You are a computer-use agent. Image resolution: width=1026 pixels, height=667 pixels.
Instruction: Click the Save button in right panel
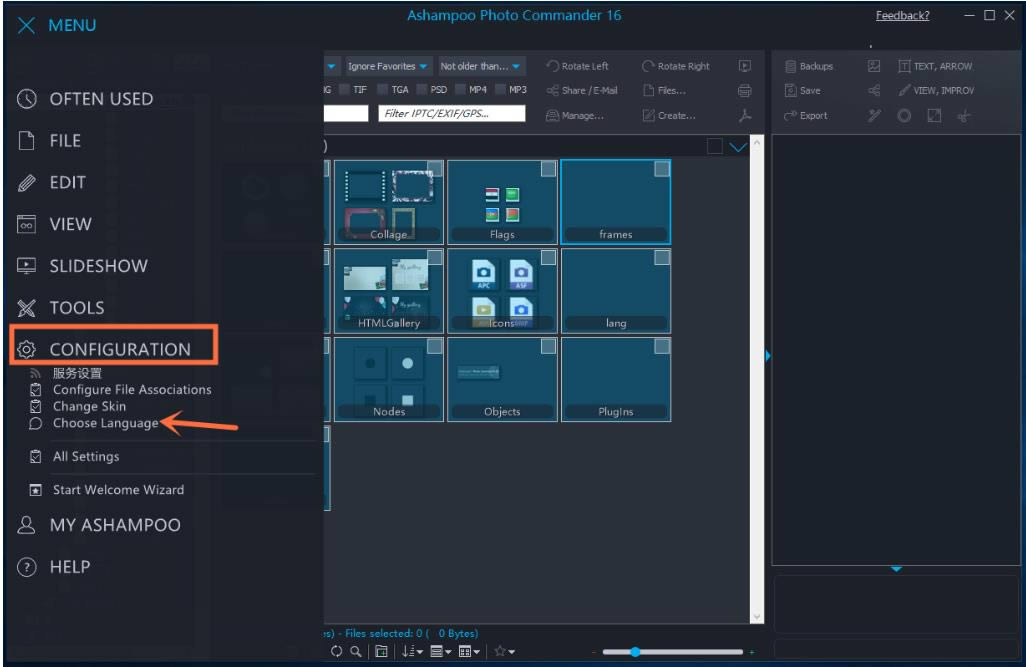[x=802, y=90]
